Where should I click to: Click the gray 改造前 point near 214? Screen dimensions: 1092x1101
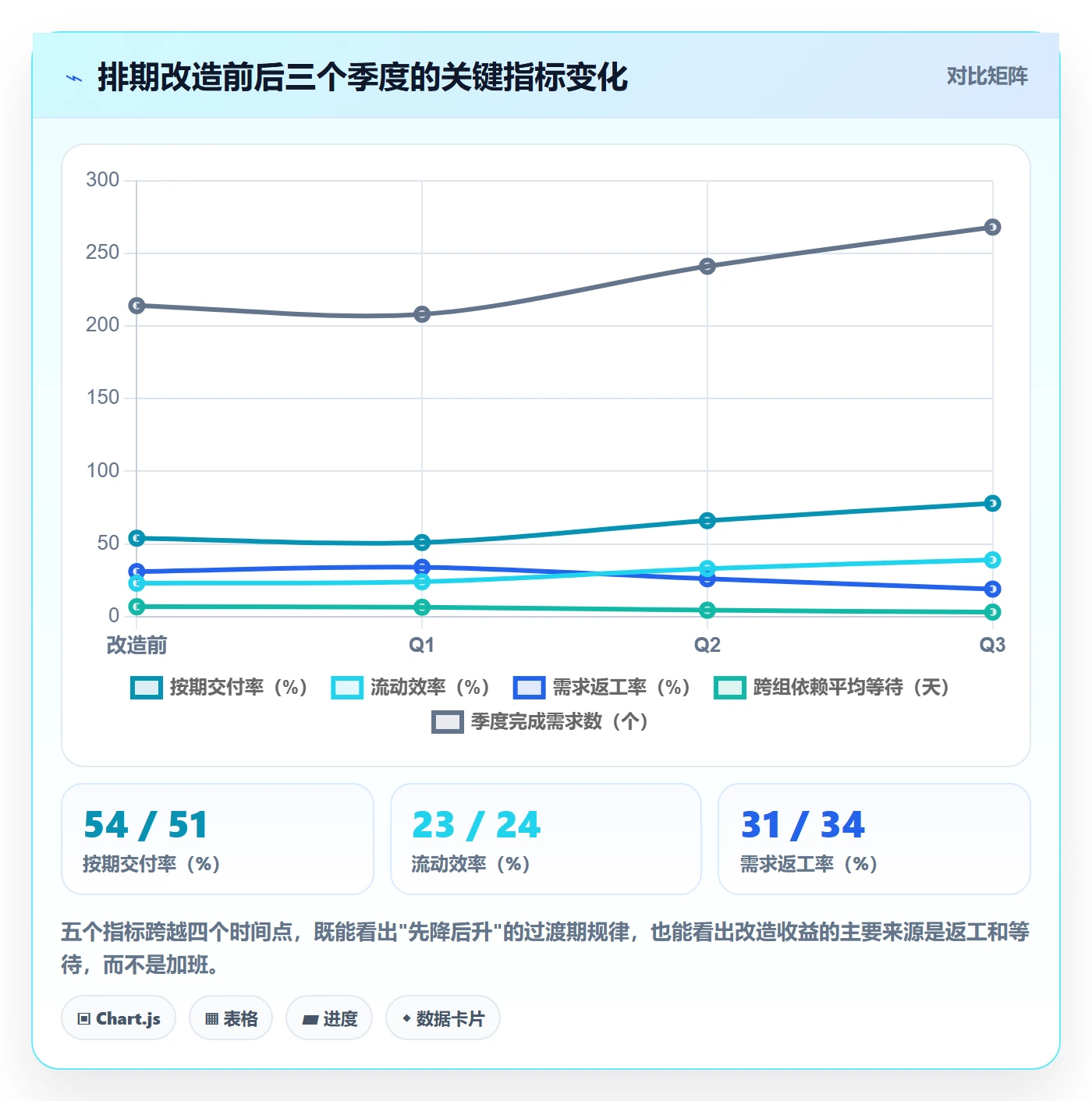pos(136,306)
